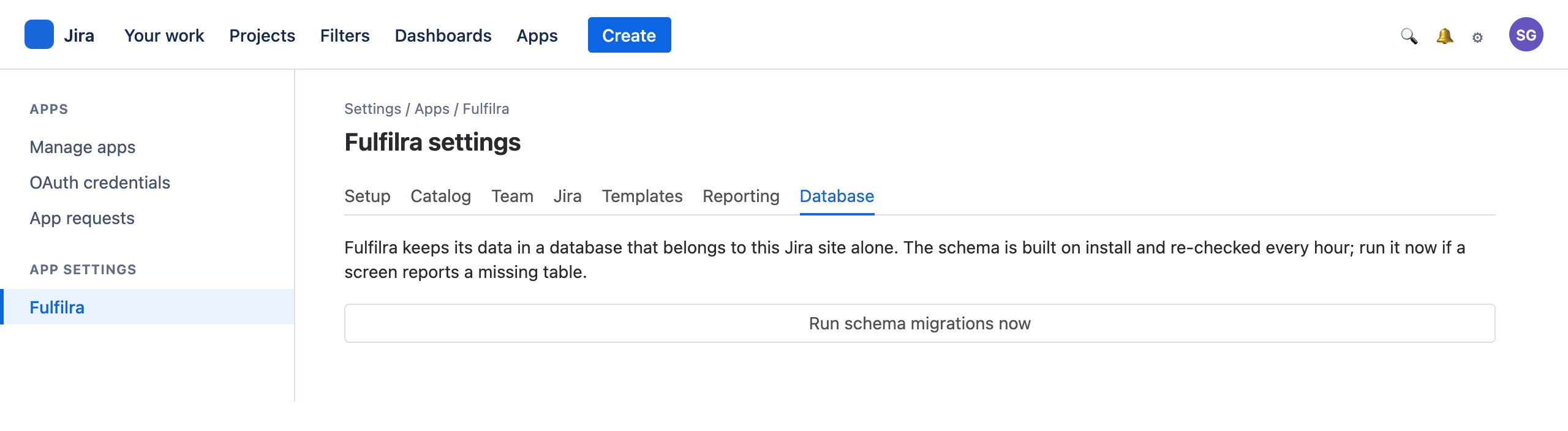
Task: Open the Filters menu
Action: click(345, 36)
